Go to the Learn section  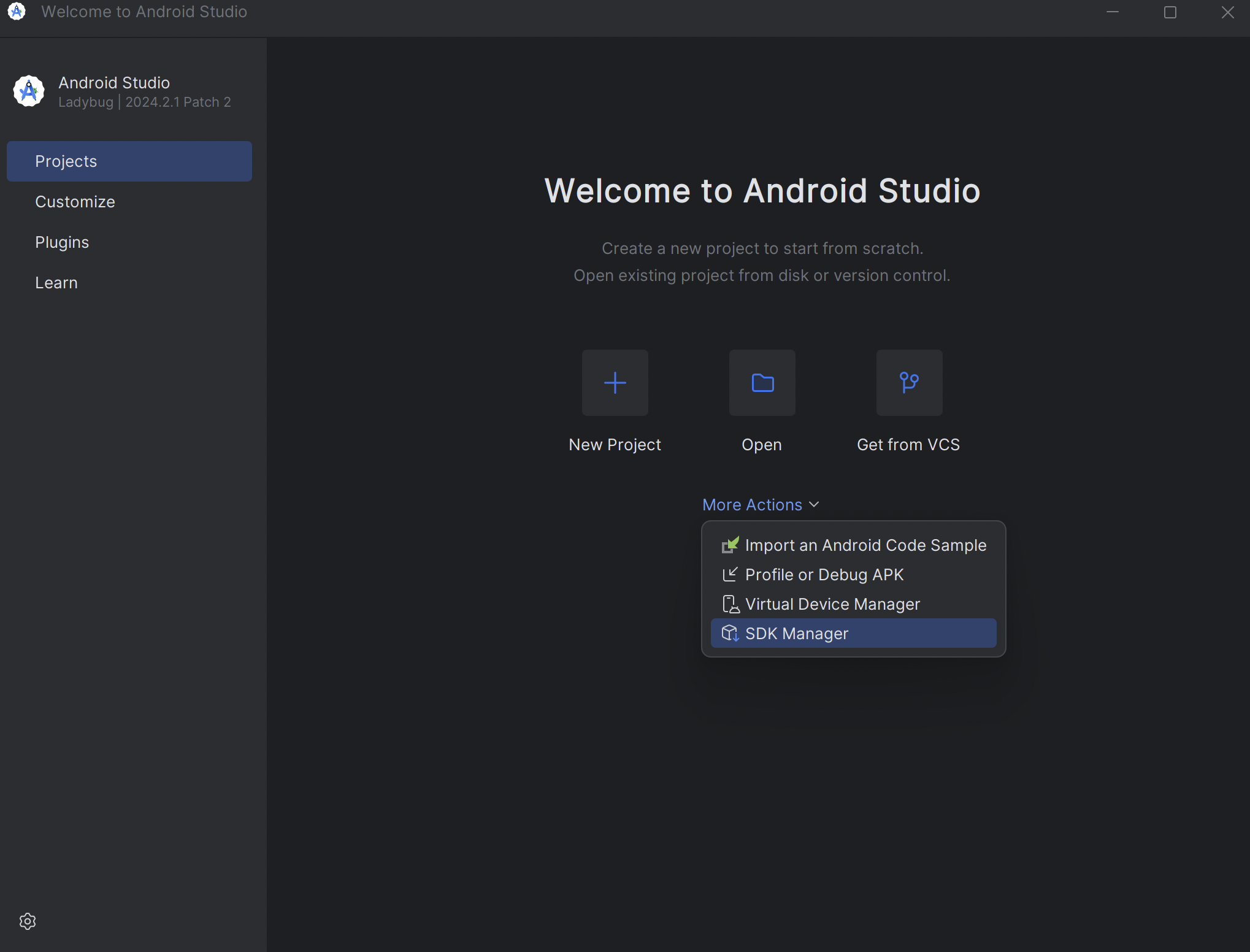[x=56, y=282]
